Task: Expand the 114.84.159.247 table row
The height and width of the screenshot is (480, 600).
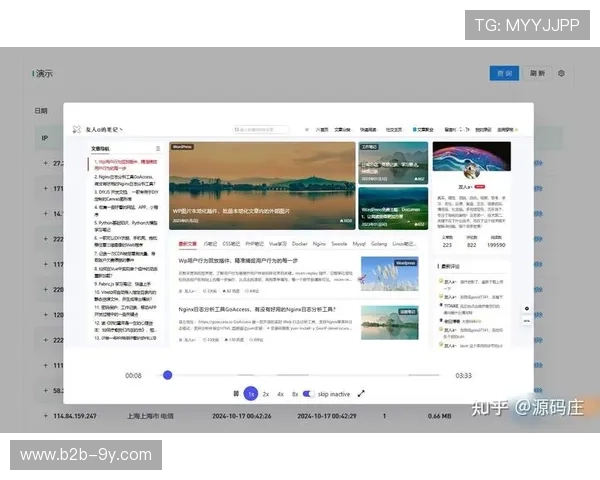Action: [x=44, y=415]
